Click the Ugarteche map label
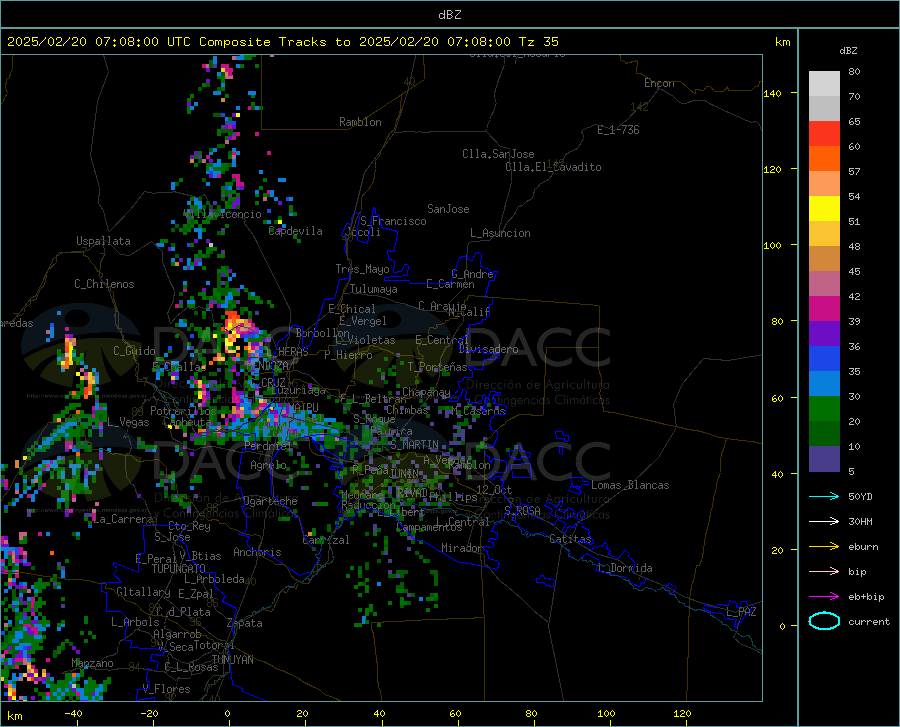 [270, 501]
